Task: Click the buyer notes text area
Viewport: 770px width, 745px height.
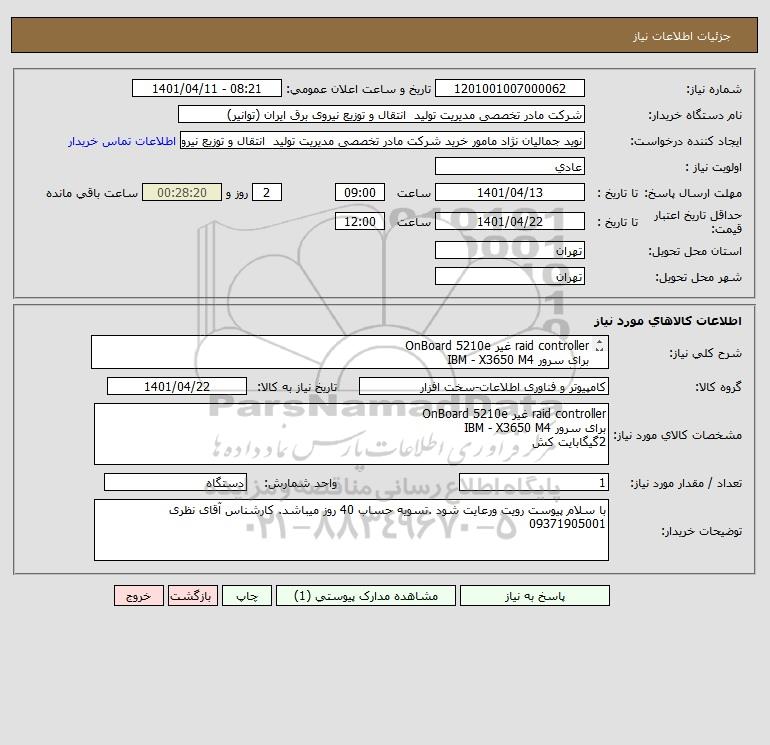Action: 351,530
